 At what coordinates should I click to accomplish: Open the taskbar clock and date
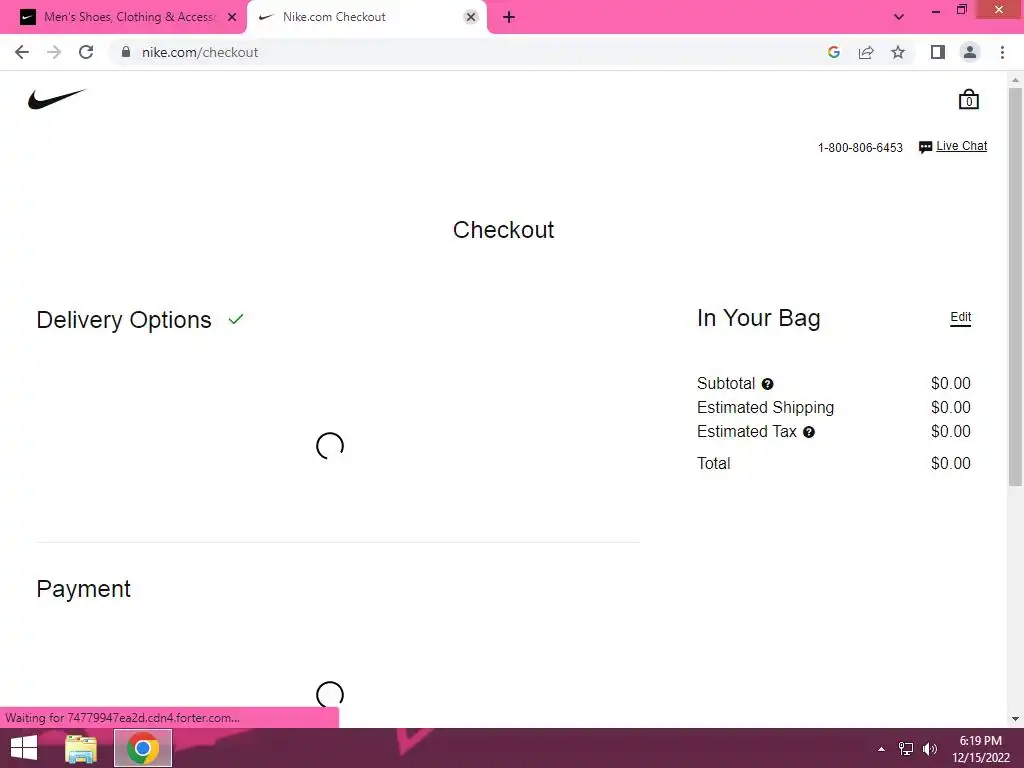(x=980, y=749)
